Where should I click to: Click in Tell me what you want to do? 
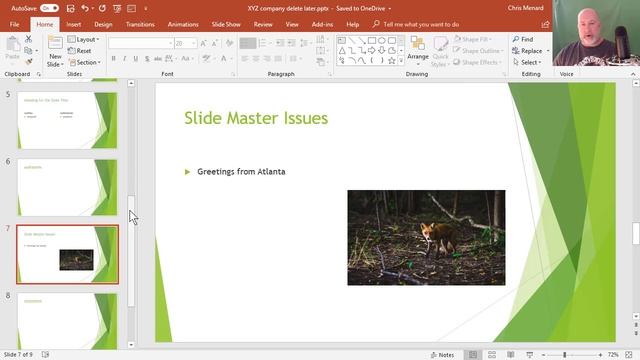[421, 24]
